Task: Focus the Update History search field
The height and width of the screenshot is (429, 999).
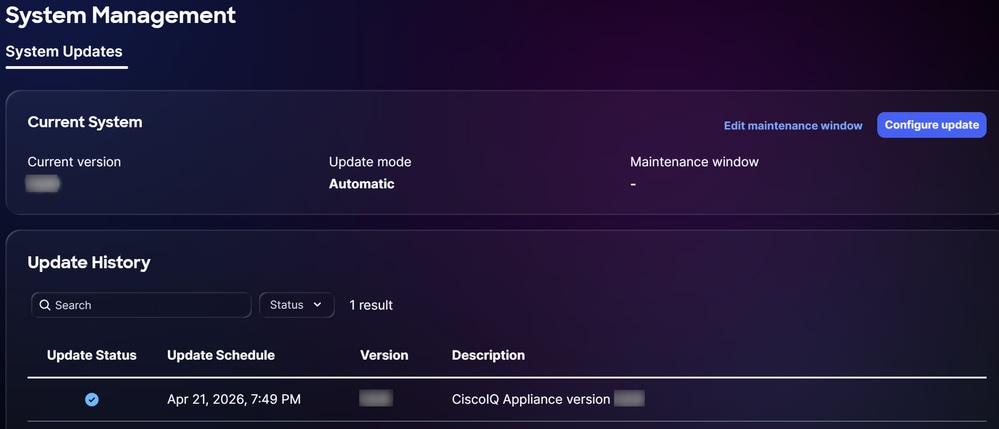Action: coord(141,305)
